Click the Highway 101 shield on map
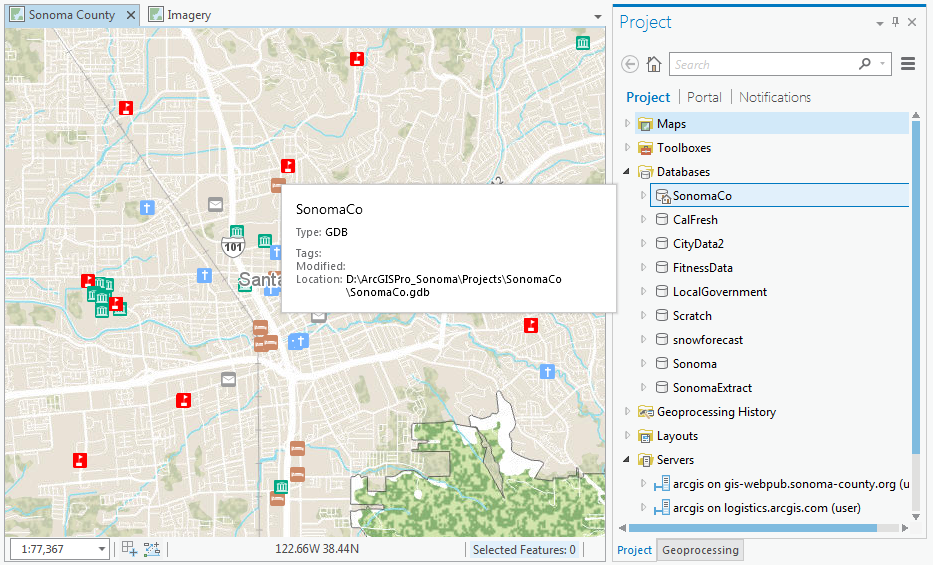Screen dimensions: 933x565 coord(233,246)
